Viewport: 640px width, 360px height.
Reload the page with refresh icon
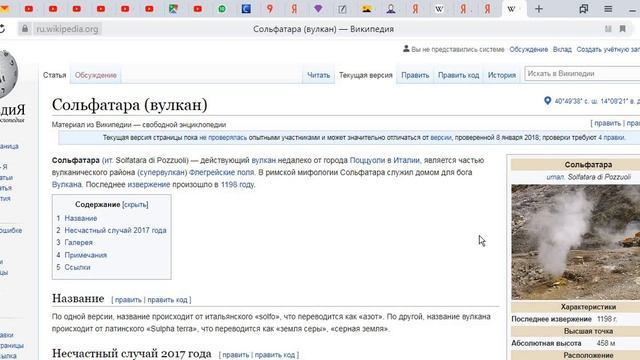2,29
